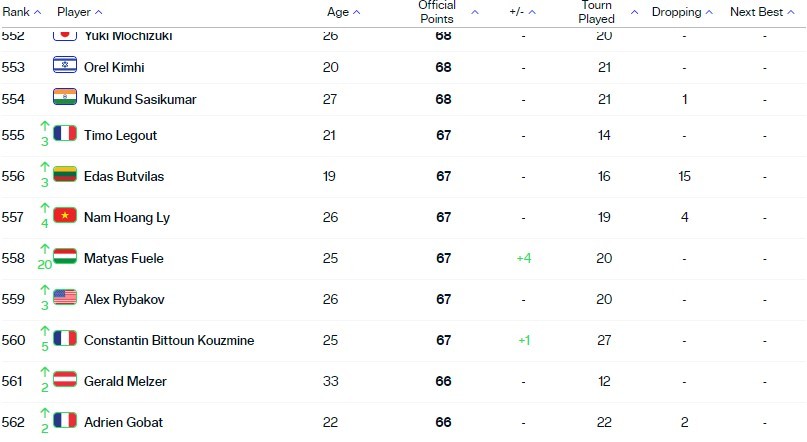Click the Austria flag beside Gerald Melzer
807x442 pixels.
pos(65,379)
